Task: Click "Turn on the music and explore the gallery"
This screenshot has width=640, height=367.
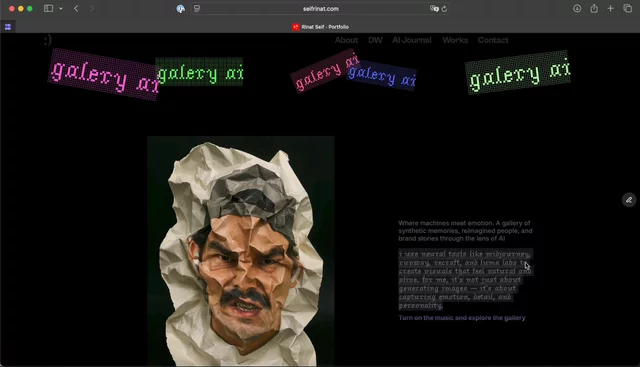Action: (x=462, y=318)
